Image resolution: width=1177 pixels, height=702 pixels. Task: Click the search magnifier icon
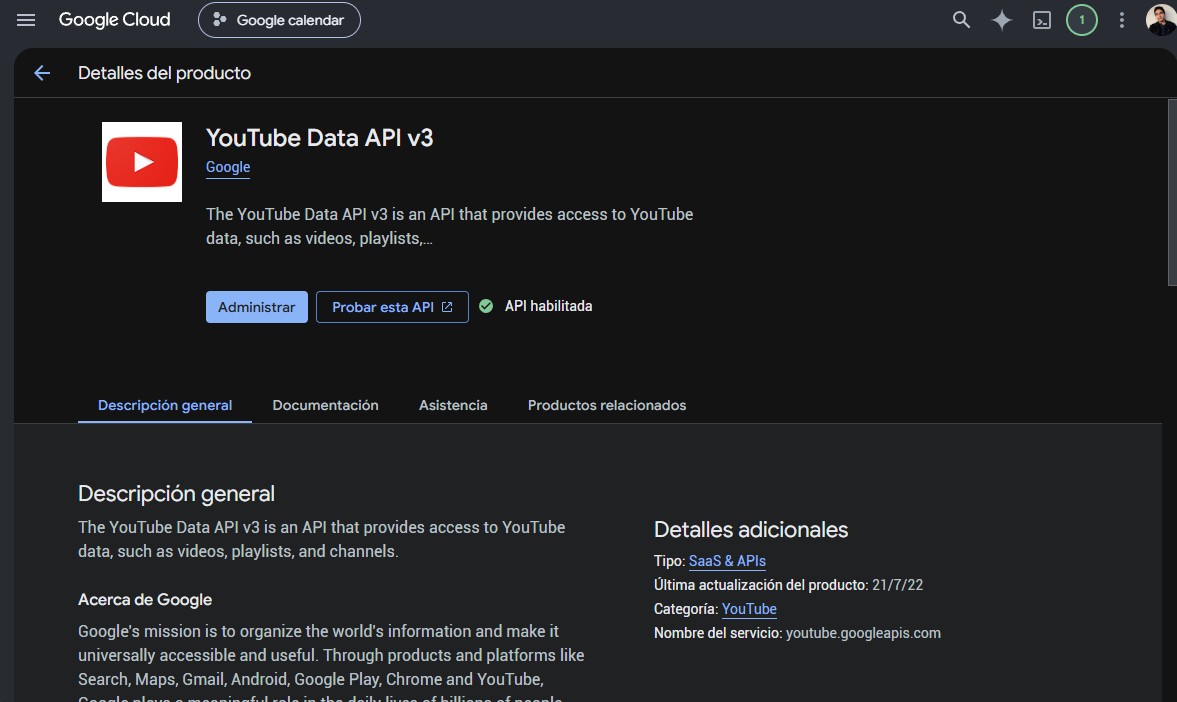coord(961,20)
